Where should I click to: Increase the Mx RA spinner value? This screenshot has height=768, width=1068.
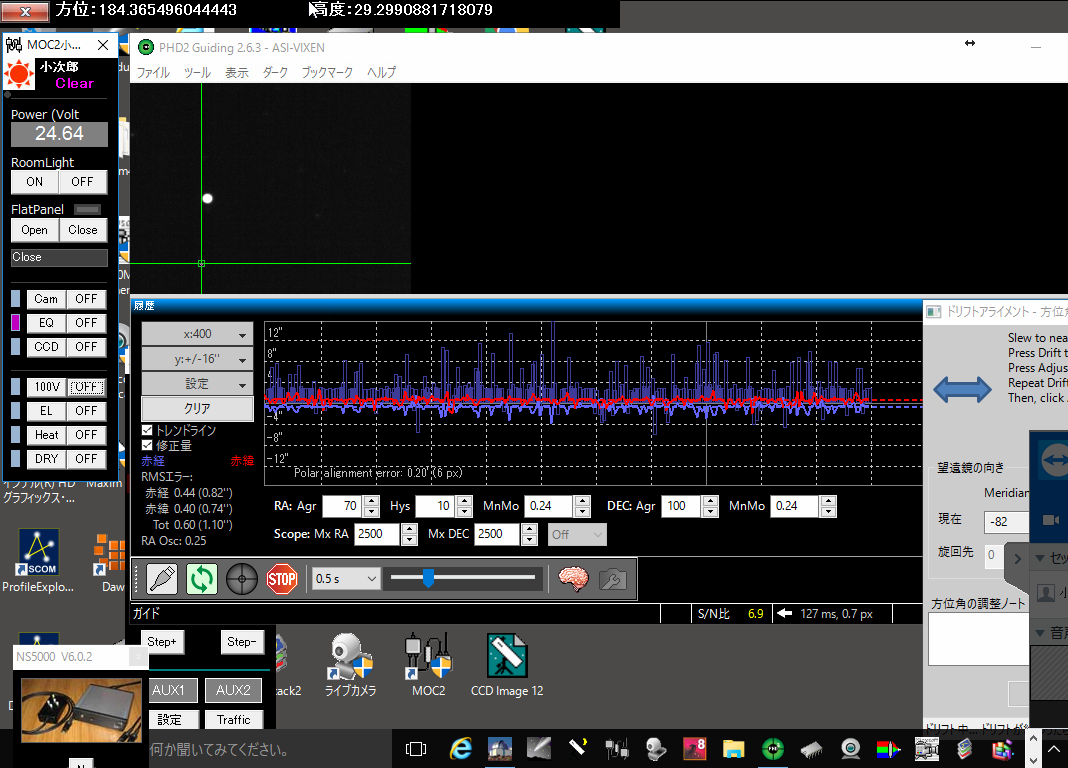coord(409,529)
